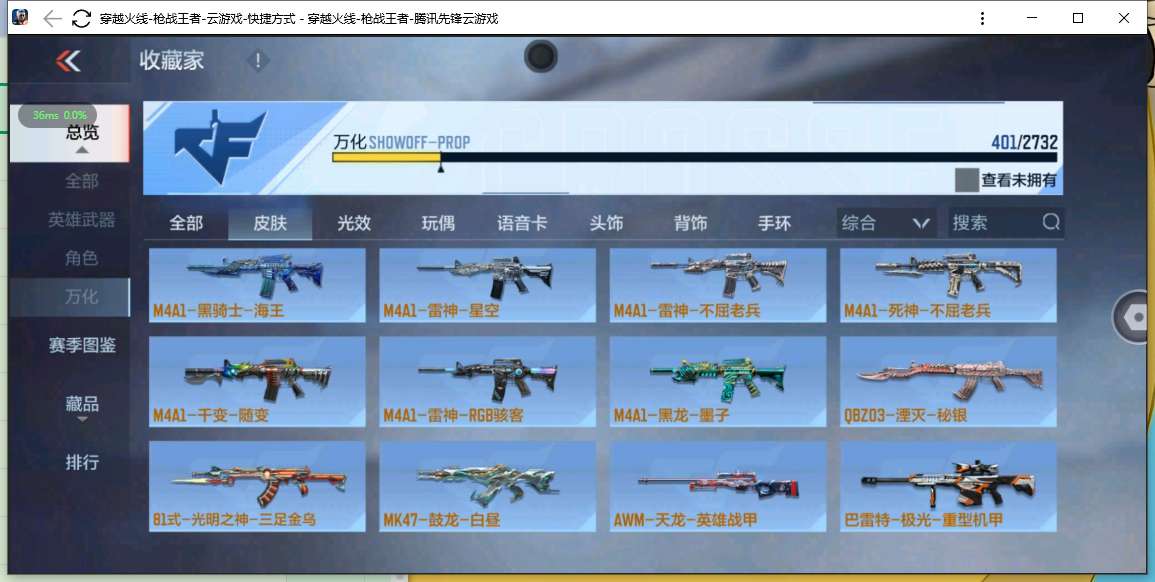Open 英雄武器 in the sidebar

(82, 220)
